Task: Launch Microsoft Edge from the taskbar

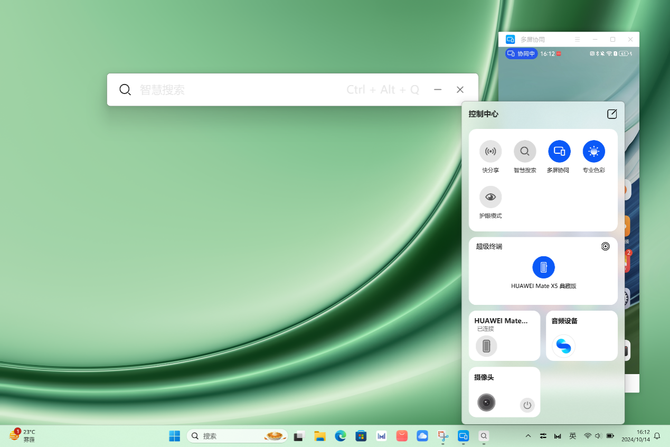Action: pos(340,436)
